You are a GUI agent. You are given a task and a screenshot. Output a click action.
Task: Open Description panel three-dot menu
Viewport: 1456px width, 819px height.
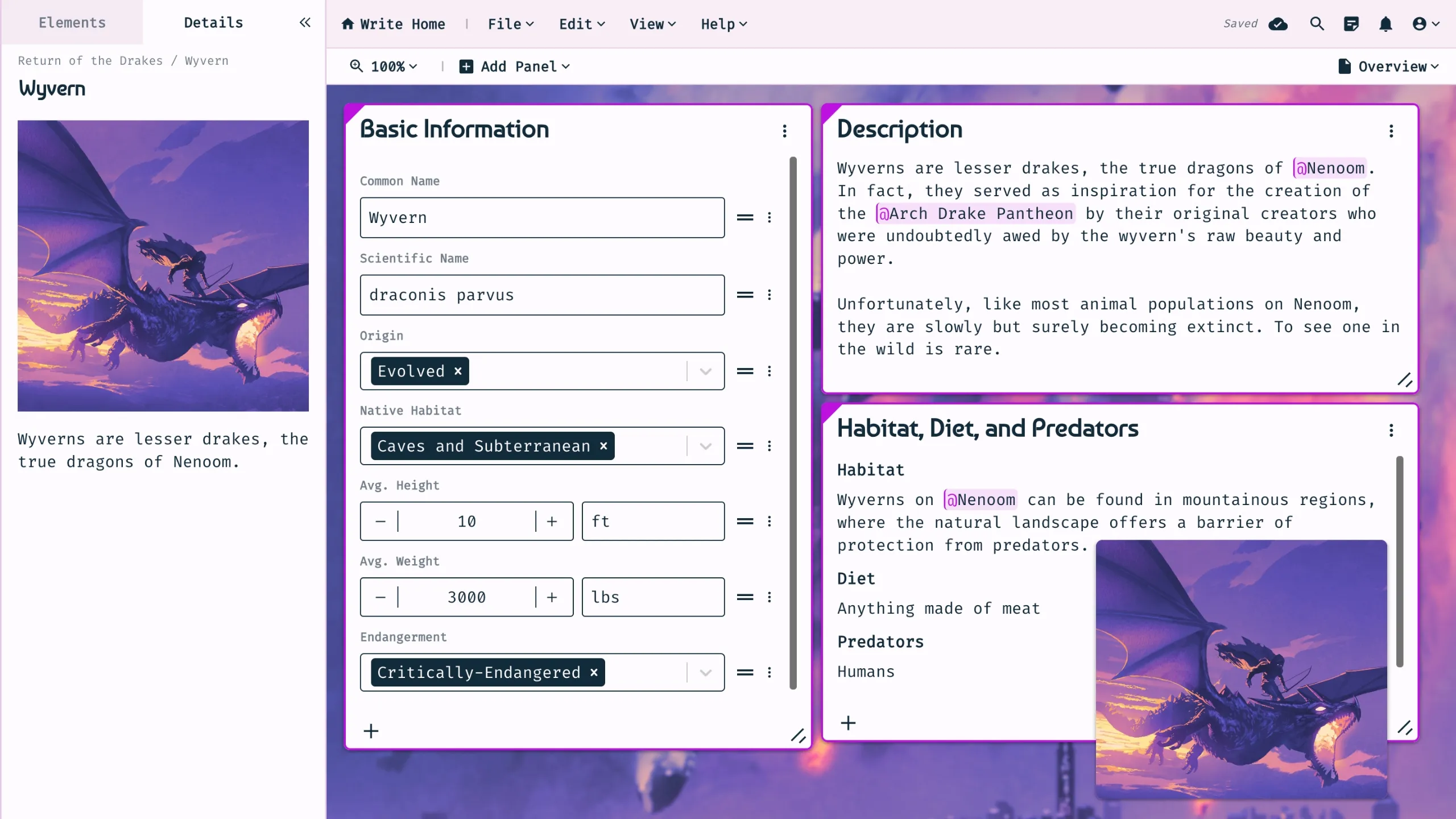click(1391, 131)
